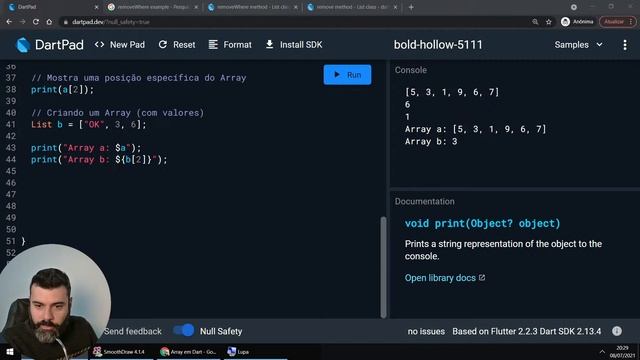Click the info icon next to SDK version

click(617, 331)
